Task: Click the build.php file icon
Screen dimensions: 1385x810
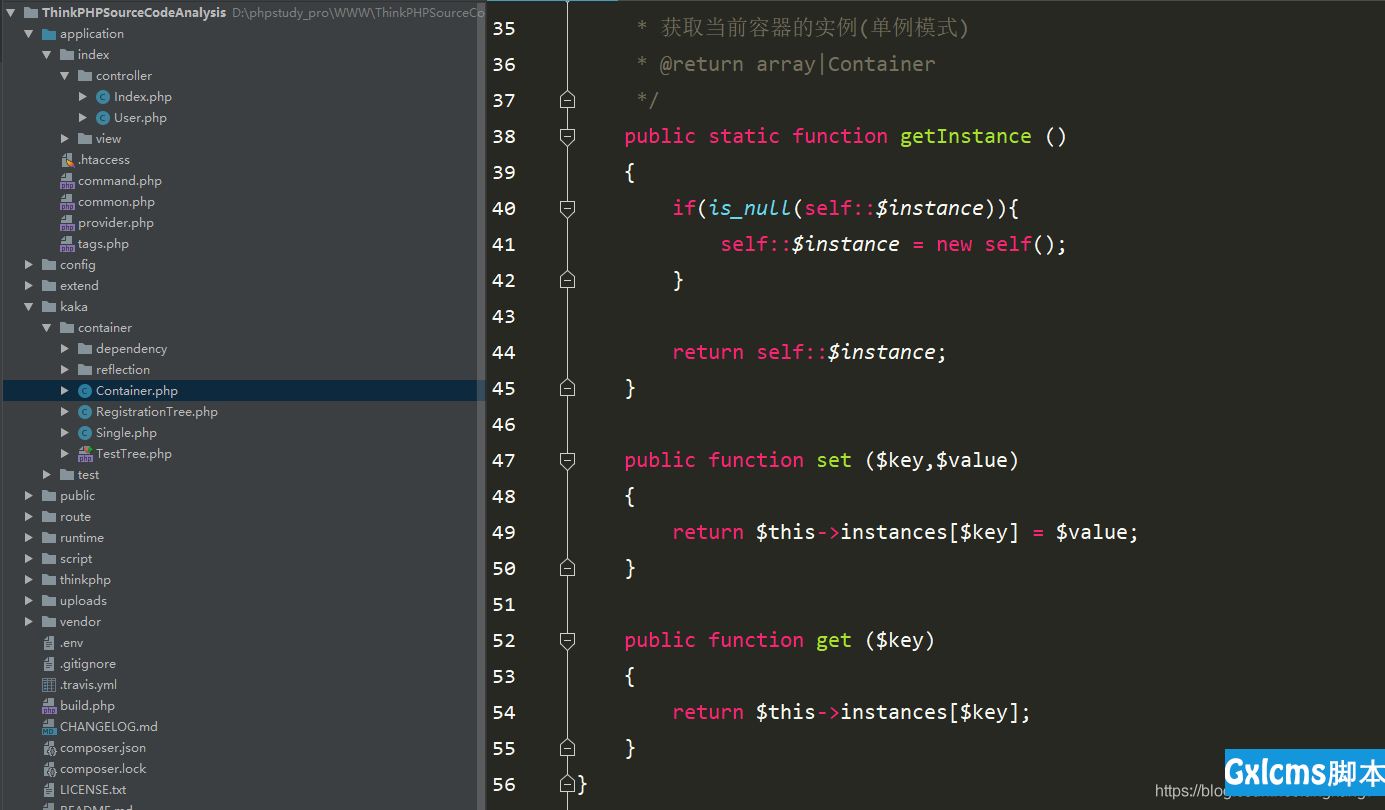Action: [x=49, y=706]
